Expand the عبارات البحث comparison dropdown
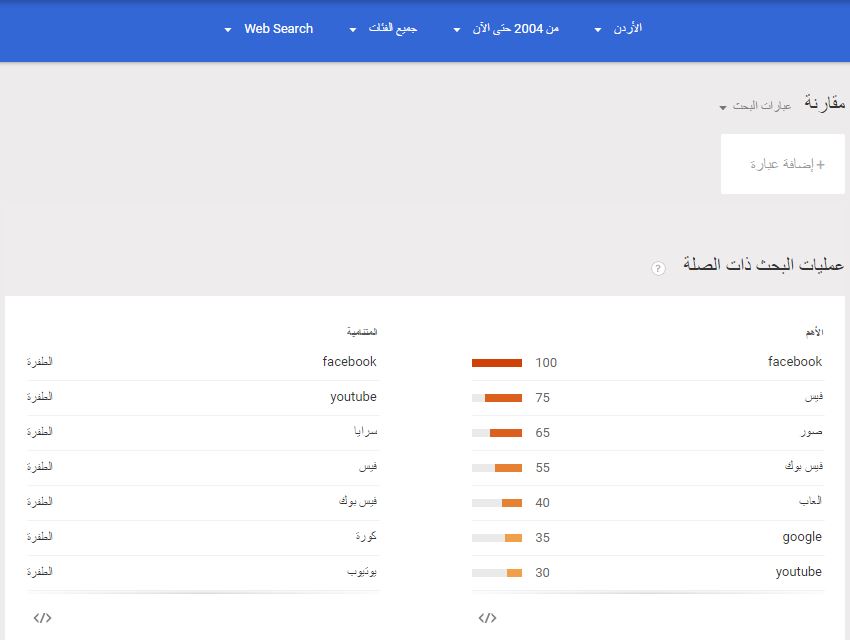The height and width of the screenshot is (640, 850). click(x=756, y=106)
